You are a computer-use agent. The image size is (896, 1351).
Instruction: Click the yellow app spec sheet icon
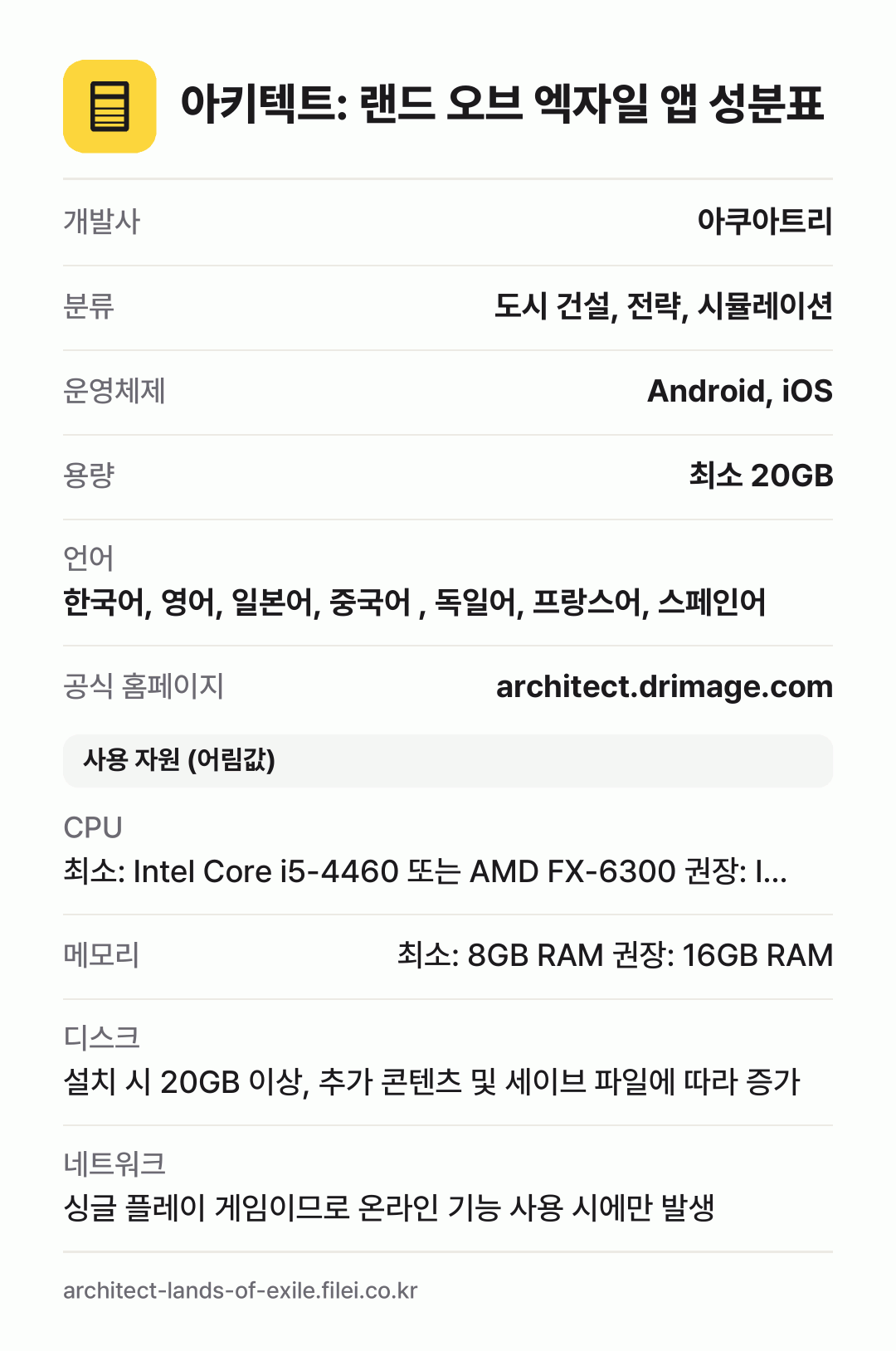pyautogui.click(x=110, y=106)
